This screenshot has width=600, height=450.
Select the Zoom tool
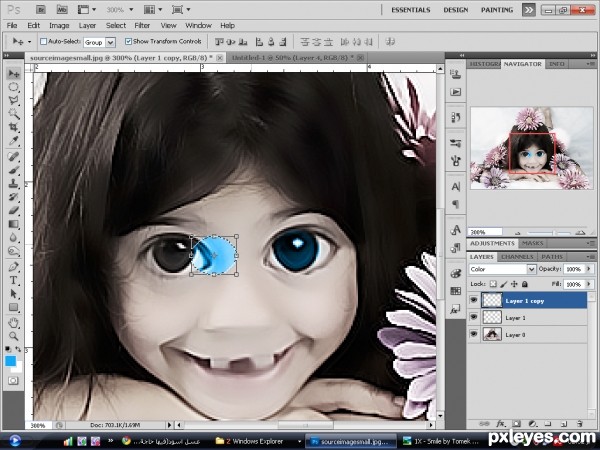13,336
